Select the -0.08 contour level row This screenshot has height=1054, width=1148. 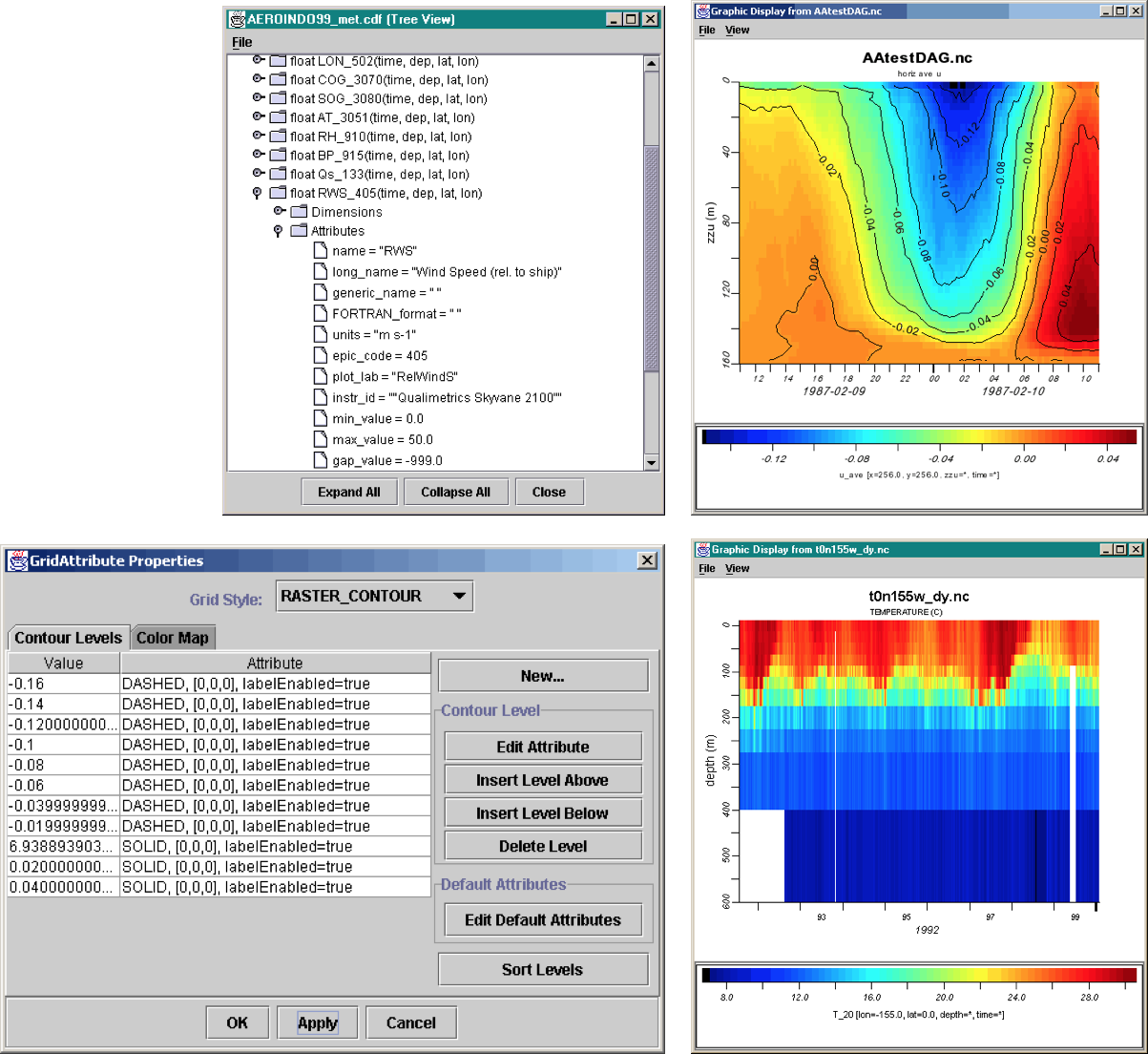click(219, 765)
